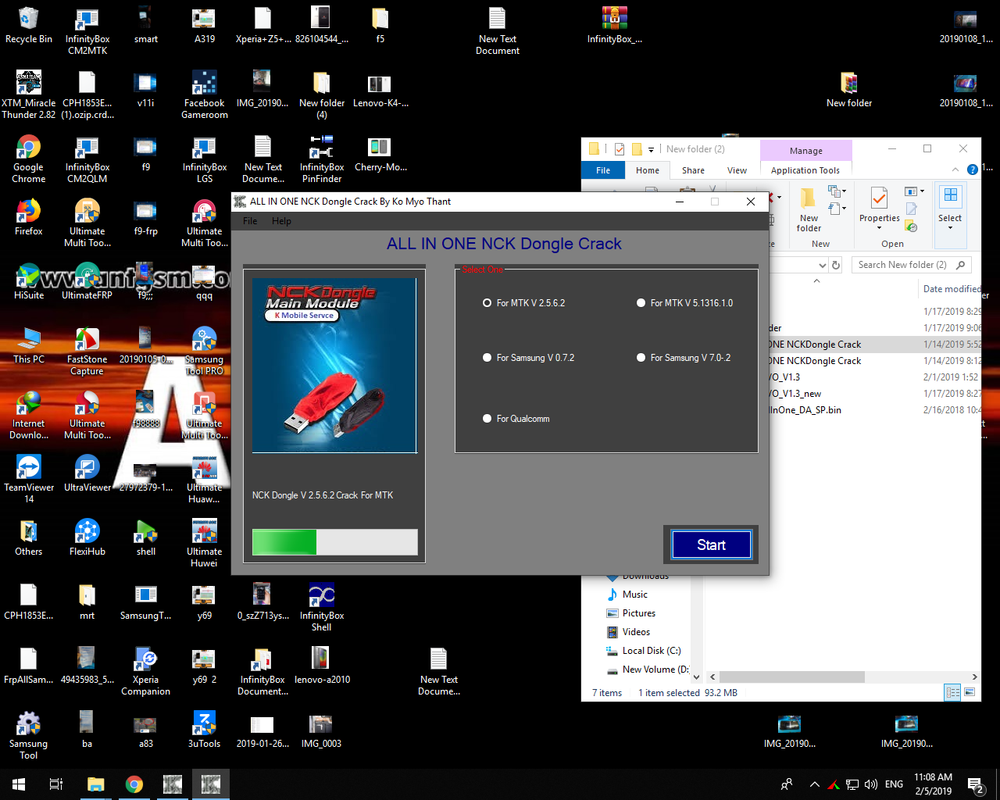The image size is (1000, 800).
Task: Select Google Chrome desktop icon
Action: [29, 159]
